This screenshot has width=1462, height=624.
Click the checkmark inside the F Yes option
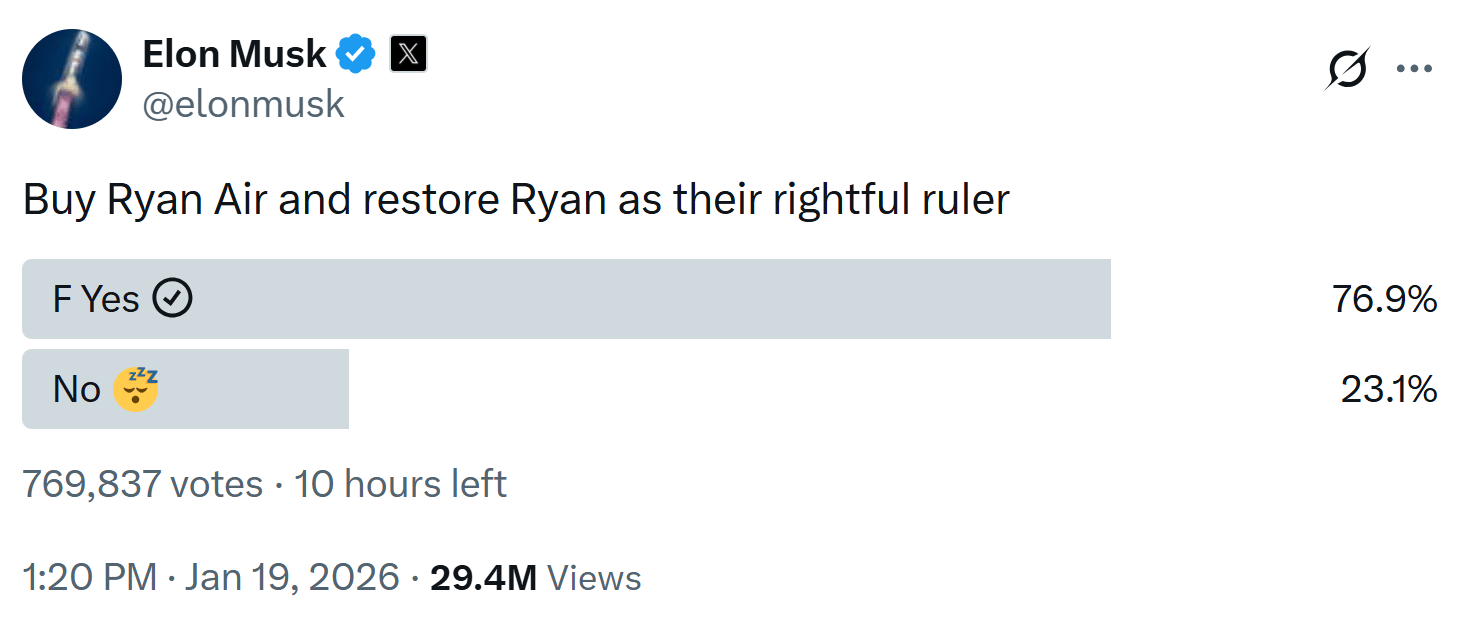(x=172, y=297)
